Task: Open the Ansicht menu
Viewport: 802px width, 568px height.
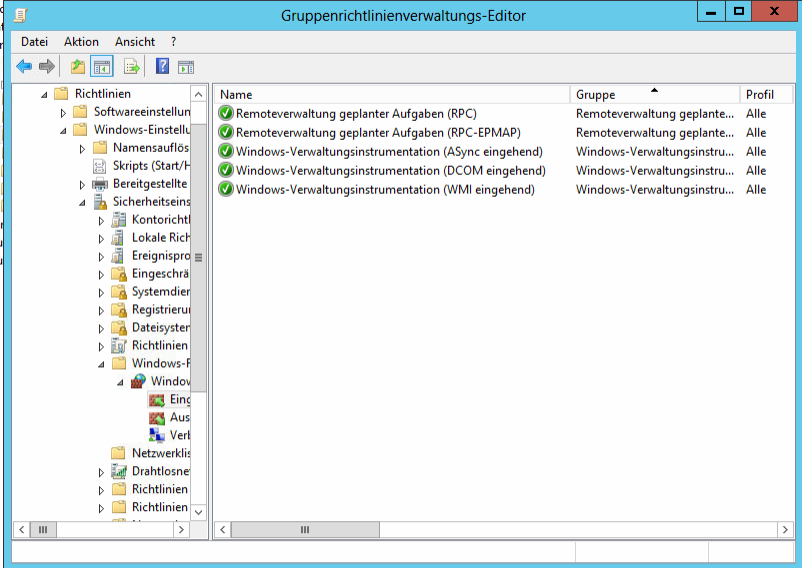Action: point(135,42)
